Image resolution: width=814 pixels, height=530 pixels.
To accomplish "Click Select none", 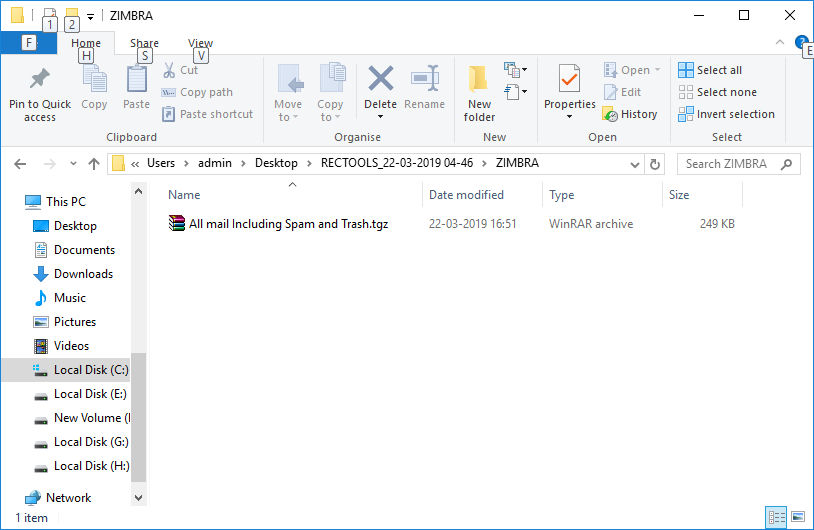I will 717,92.
